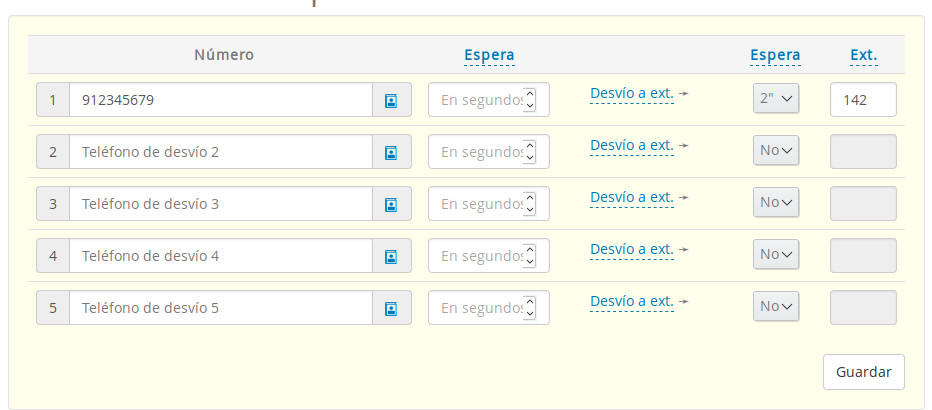Open contacts icon for forwarding number 1

point(391,100)
